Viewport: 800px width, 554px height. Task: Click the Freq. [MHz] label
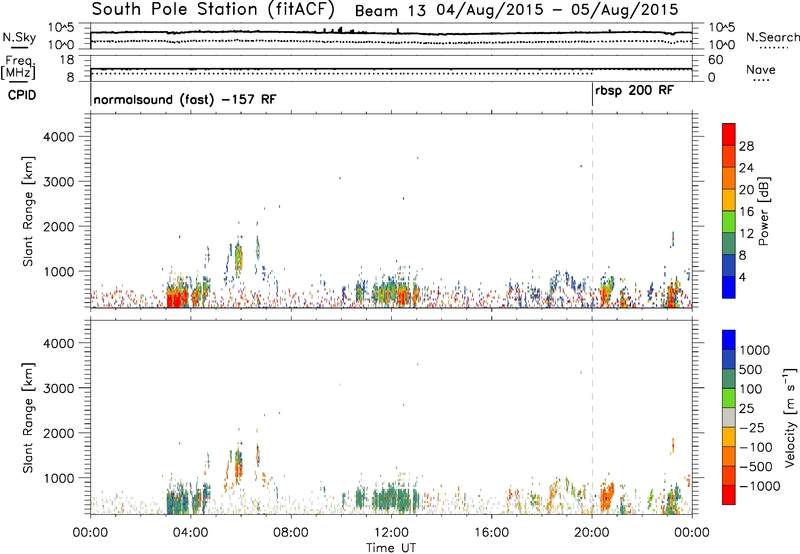coord(19,67)
